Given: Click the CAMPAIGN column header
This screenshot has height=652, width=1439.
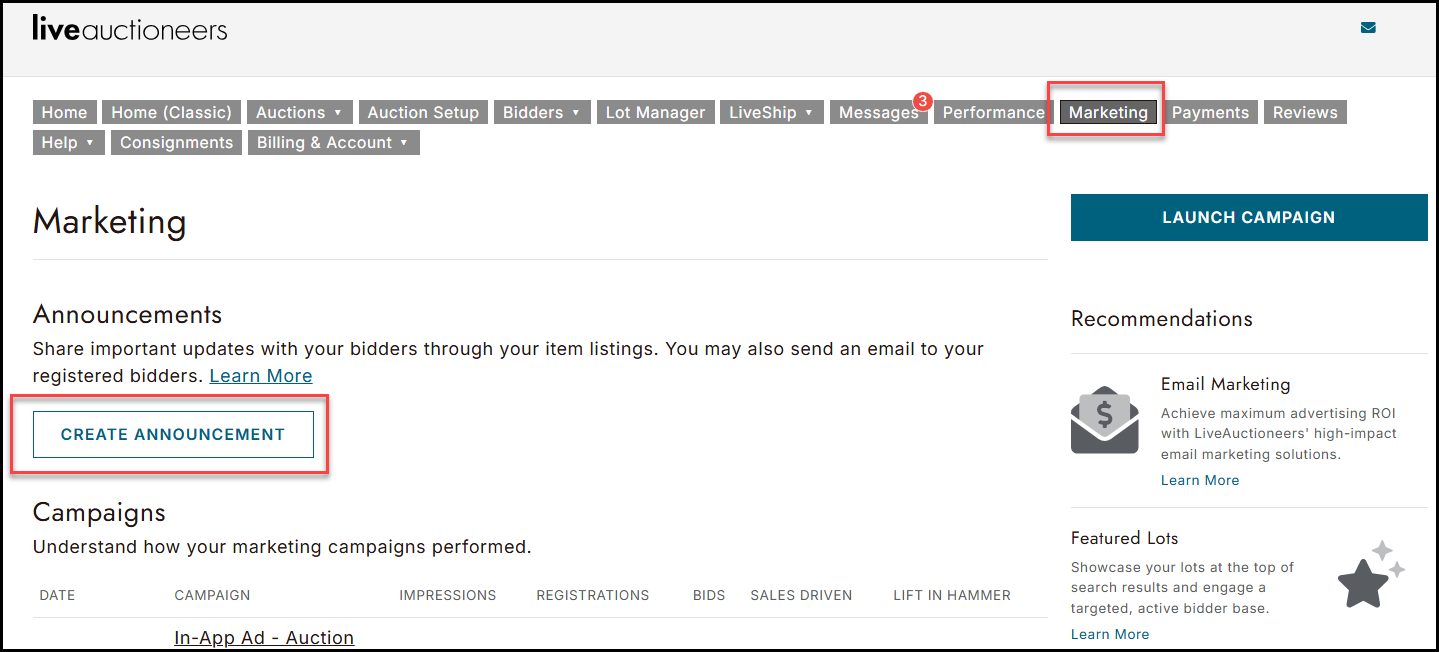Looking at the screenshot, I should click(x=212, y=595).
